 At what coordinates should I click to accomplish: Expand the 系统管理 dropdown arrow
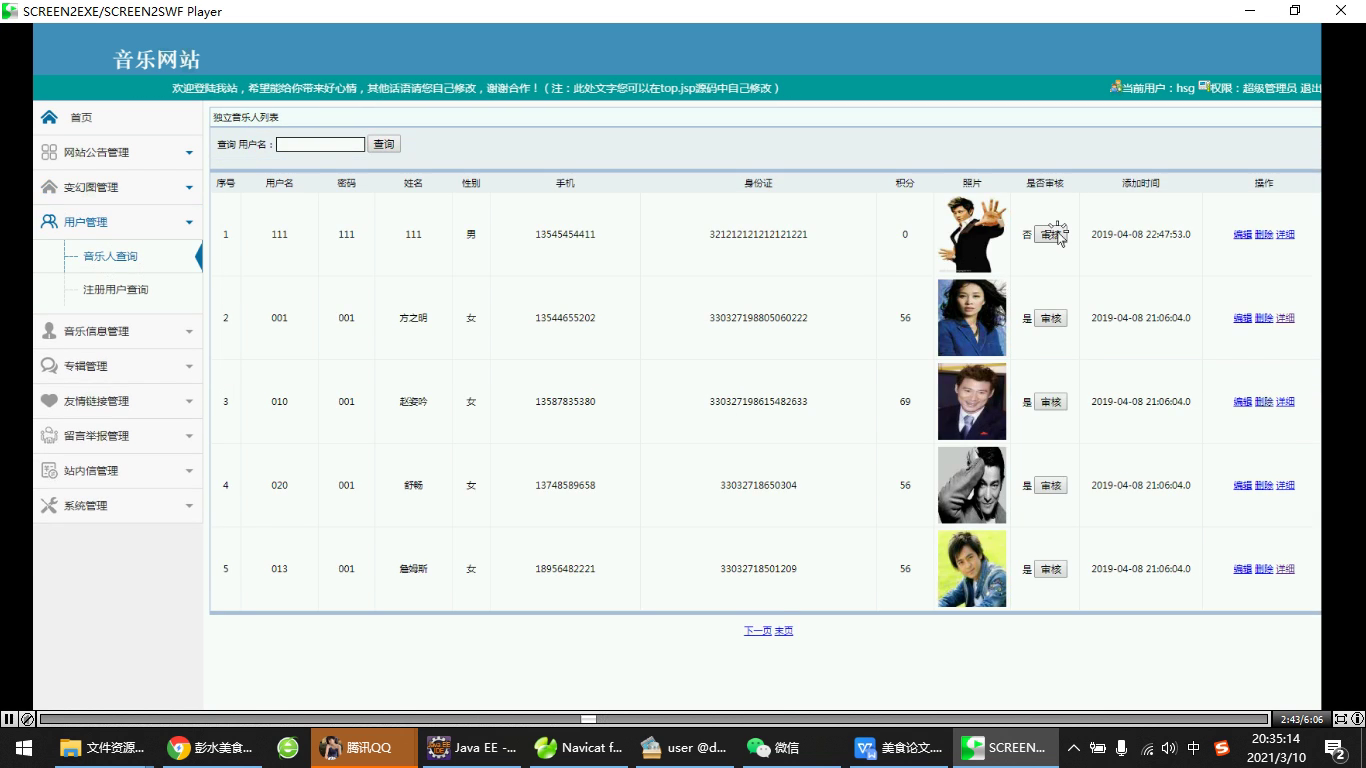point(189,507)
